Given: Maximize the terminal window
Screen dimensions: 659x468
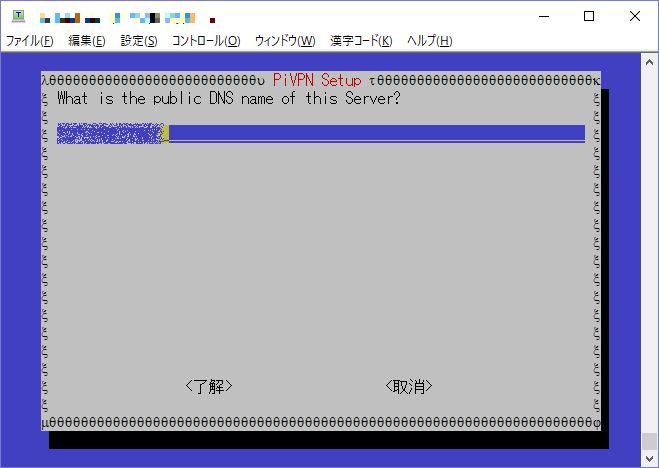Looking at the screenshot, I should click(589, 16).
